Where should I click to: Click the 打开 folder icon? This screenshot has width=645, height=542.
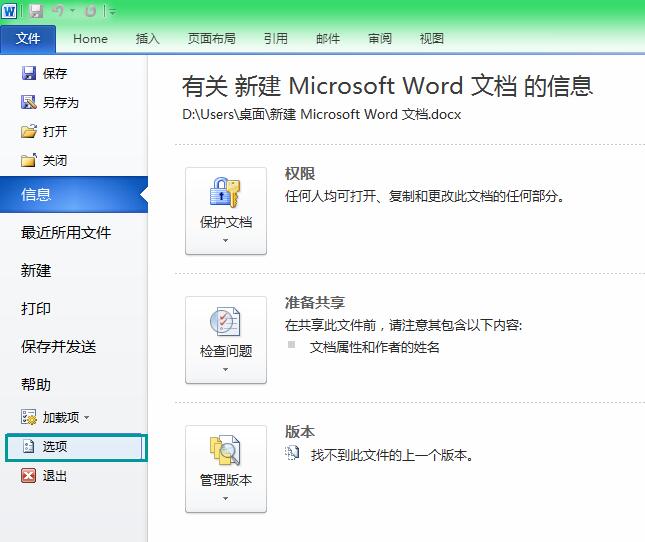coord(29,131)
